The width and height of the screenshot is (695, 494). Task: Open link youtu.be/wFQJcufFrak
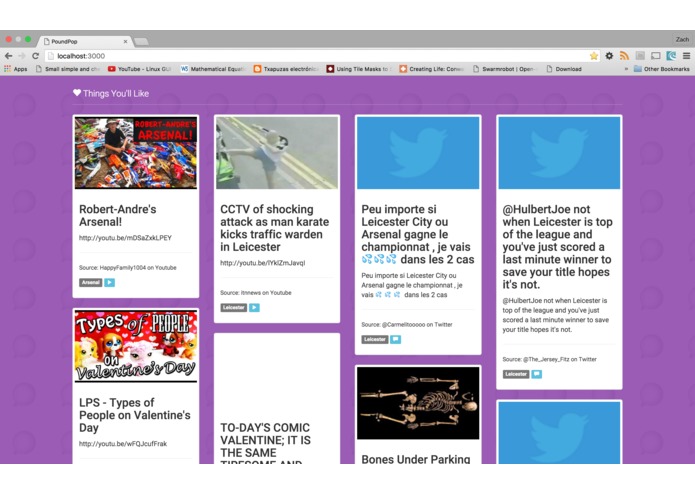coord(123,443)
